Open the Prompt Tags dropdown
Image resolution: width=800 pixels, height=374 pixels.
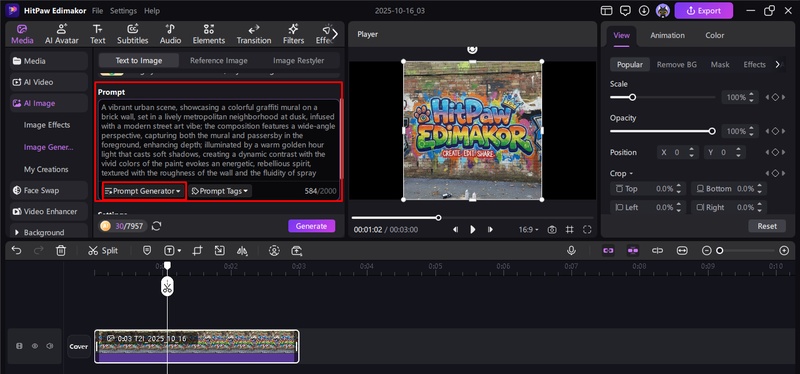pyautogui.click(x=220, y=191)
